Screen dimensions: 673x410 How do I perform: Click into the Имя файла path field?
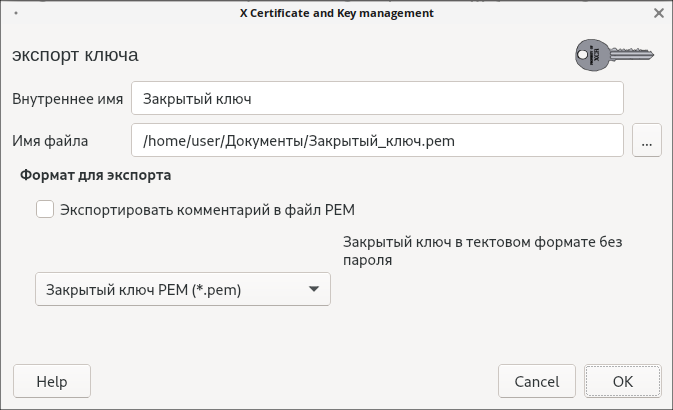tap(377, 141)
